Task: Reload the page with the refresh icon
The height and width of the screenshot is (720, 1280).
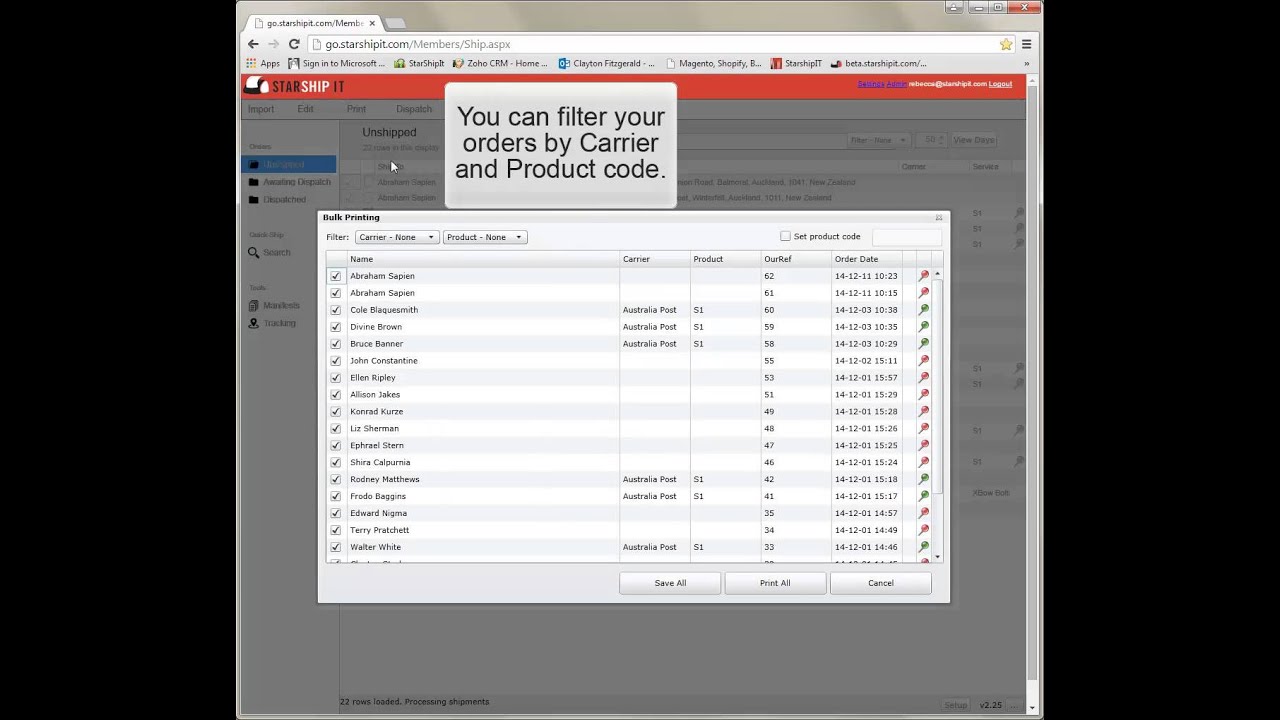Action: (294, 44)
